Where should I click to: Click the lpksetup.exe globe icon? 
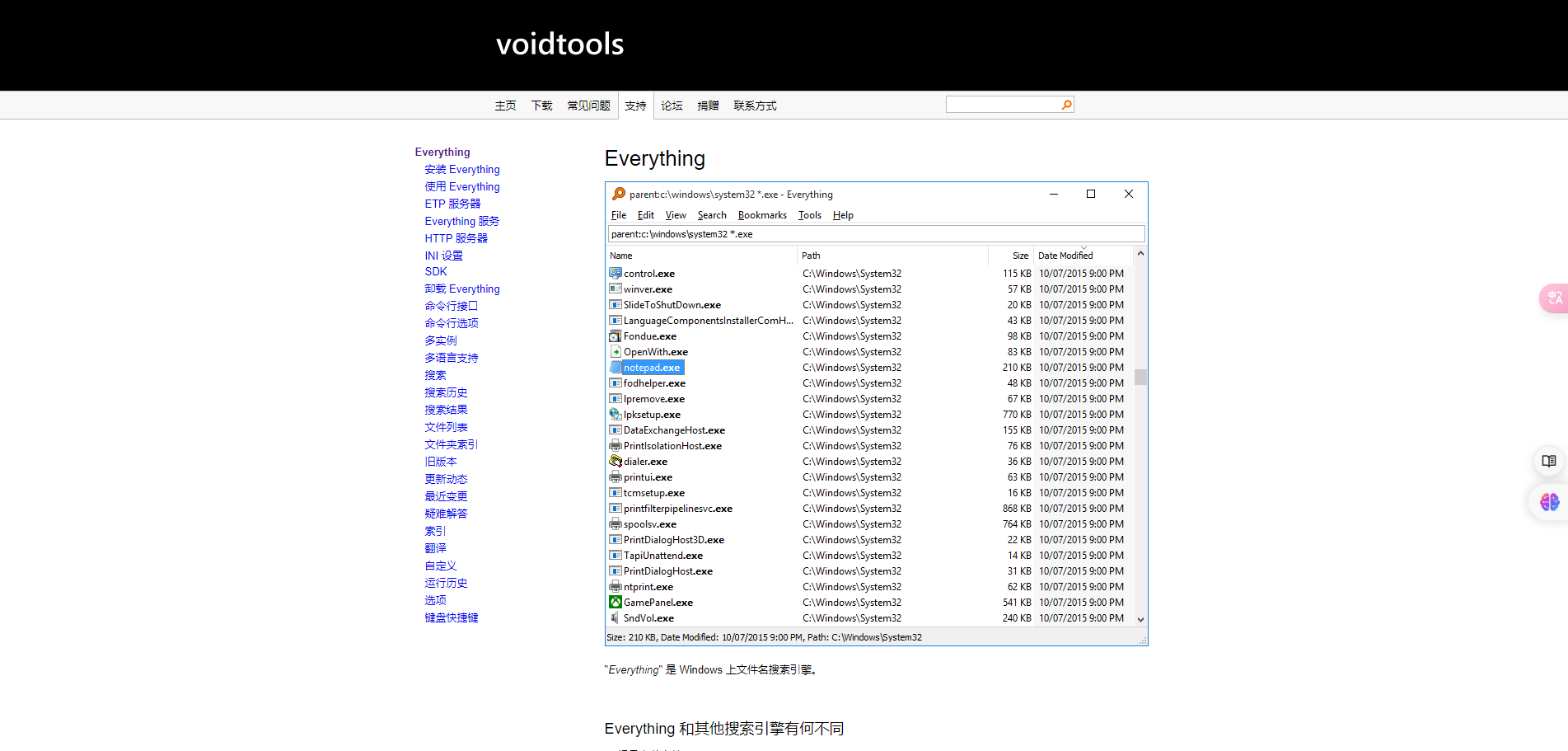tap(615, 414)
